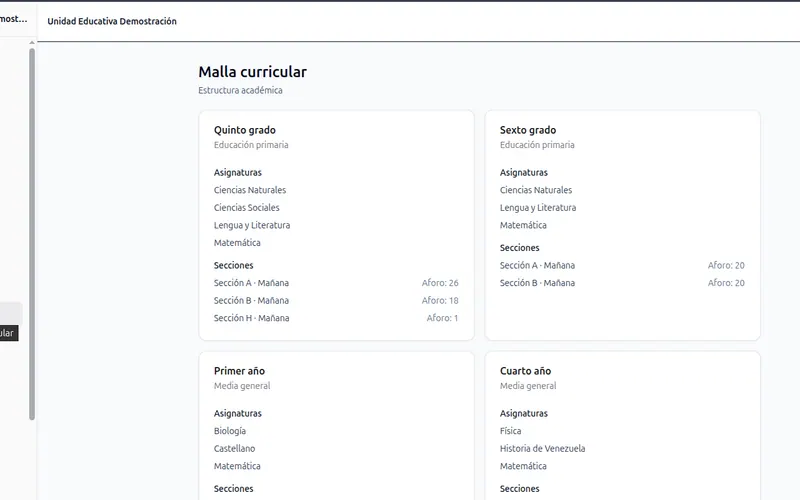Click the sidebar scroll-up arrow
800x500 pixels.
pyautogui.click(x=32, y=43)
